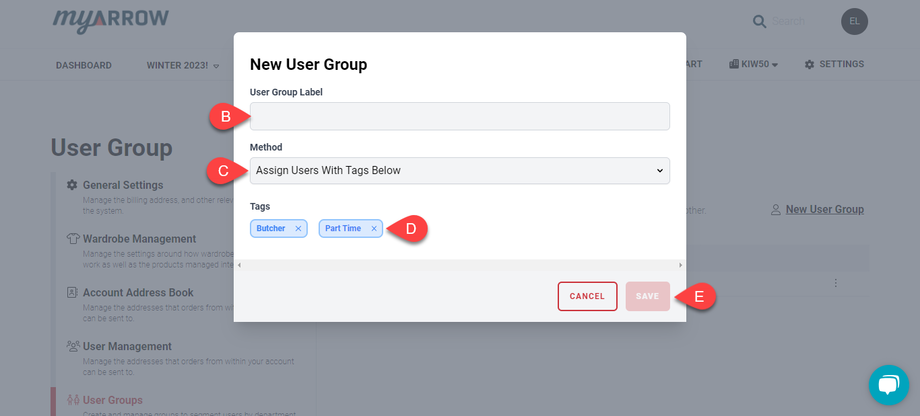
Task: Remove the Part Time tag
Action: 374,229
